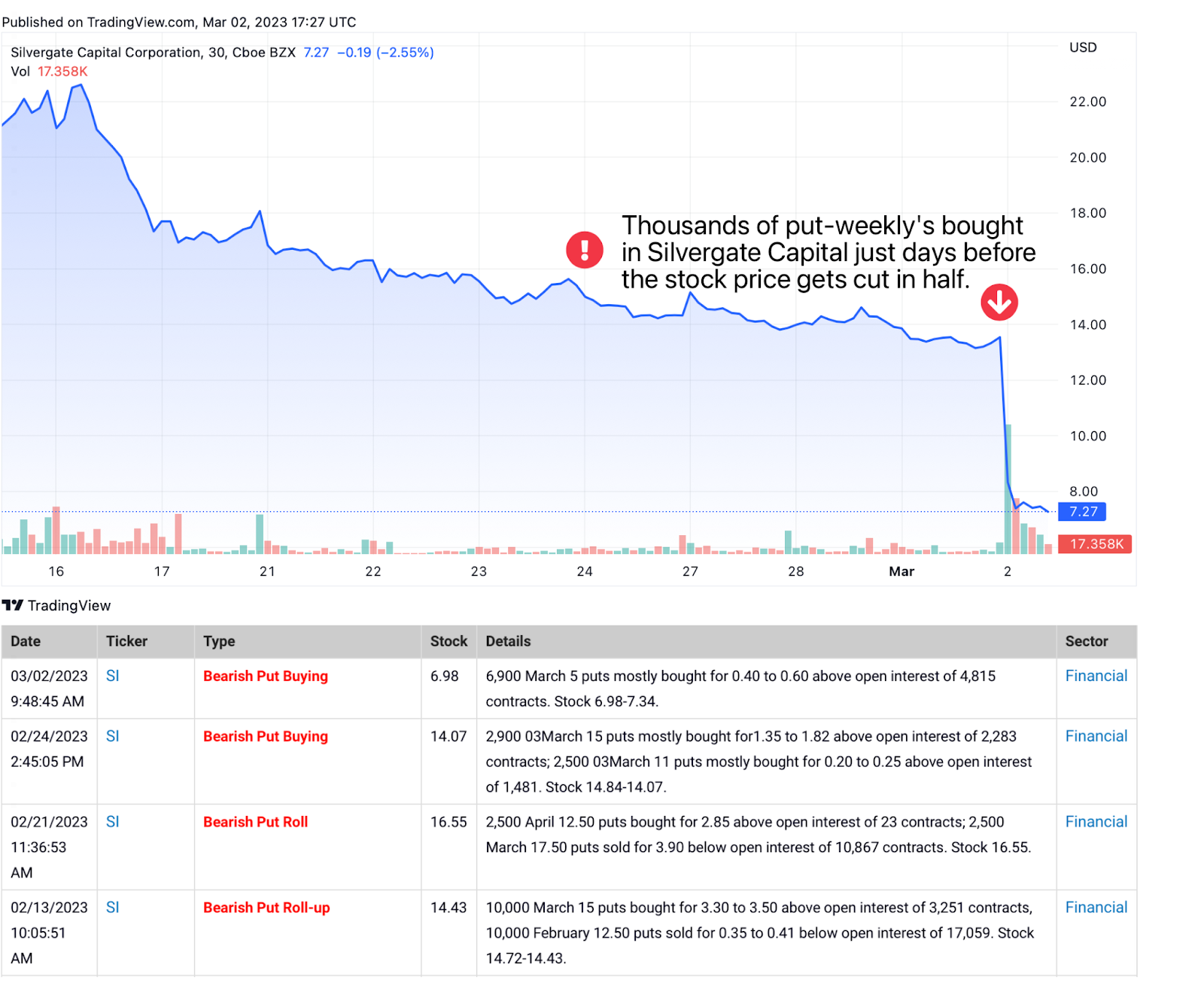The image size is (1204, 1001).
Task: Click the 03/02/2023 9:48:45 AM date cell
Action: click(49, 689)
